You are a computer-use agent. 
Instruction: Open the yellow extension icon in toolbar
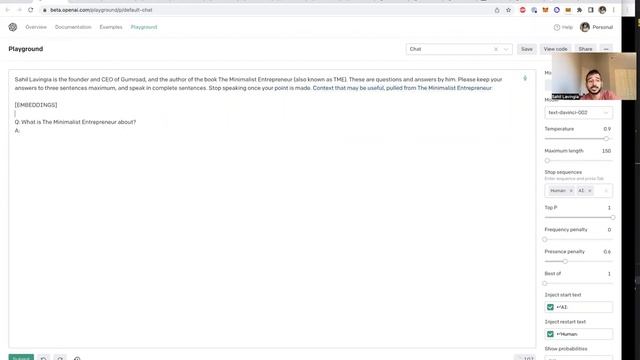[x=568, y=10]
